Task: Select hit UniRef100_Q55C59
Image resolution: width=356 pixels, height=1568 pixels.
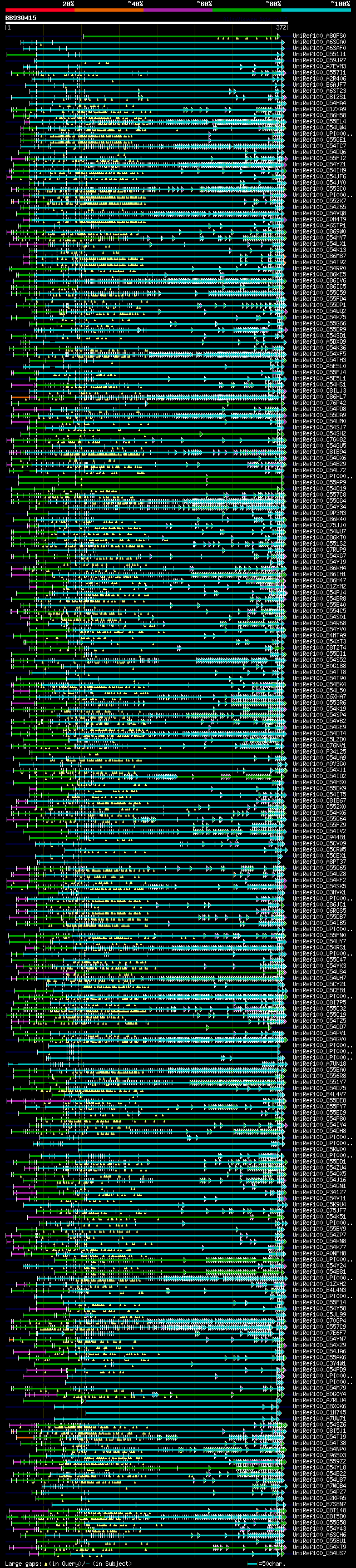Action: [x=319, y=293]
